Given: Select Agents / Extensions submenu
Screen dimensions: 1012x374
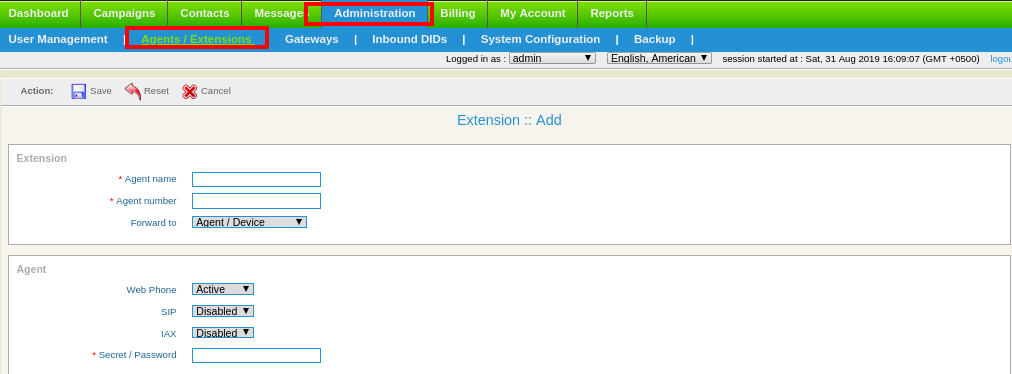Looking at the screenshot, I should coord(196,39).
